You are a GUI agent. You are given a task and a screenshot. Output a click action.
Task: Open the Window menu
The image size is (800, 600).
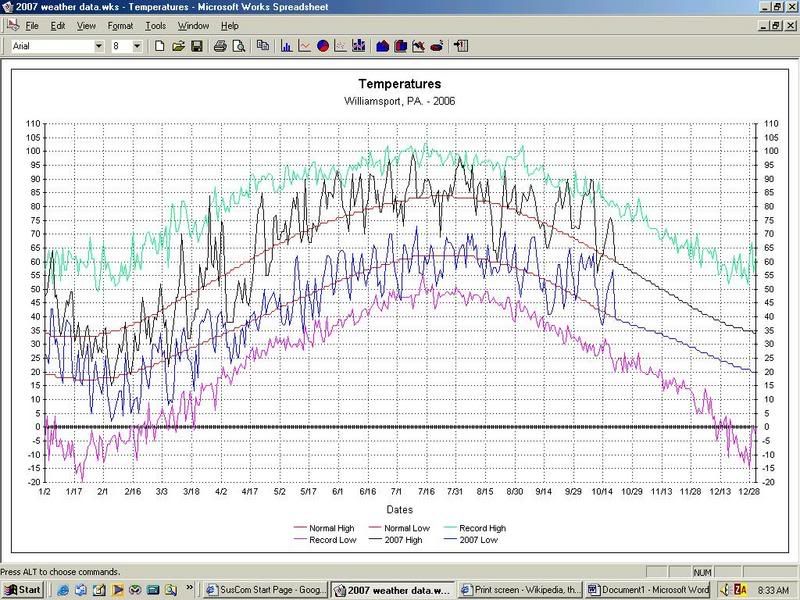pos(193,26)
